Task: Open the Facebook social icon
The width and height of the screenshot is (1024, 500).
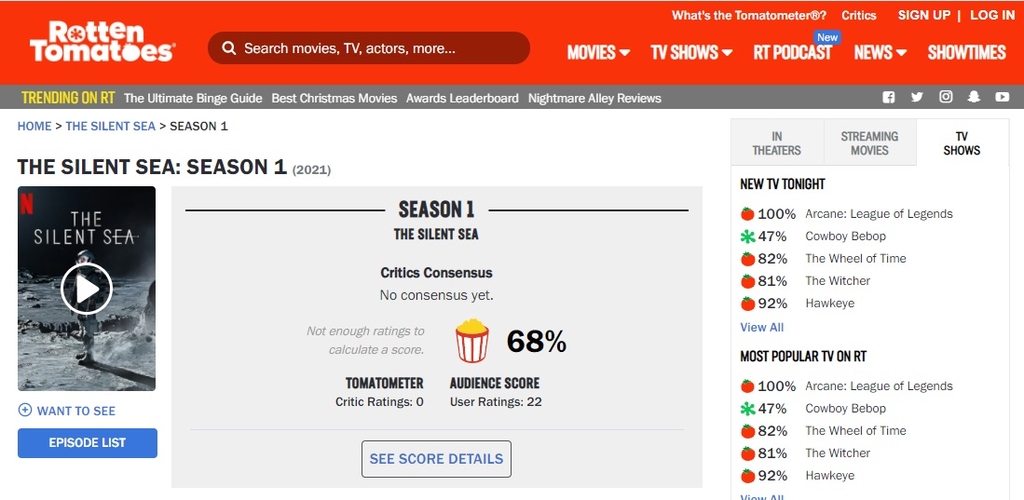Action: pos(888,97)
